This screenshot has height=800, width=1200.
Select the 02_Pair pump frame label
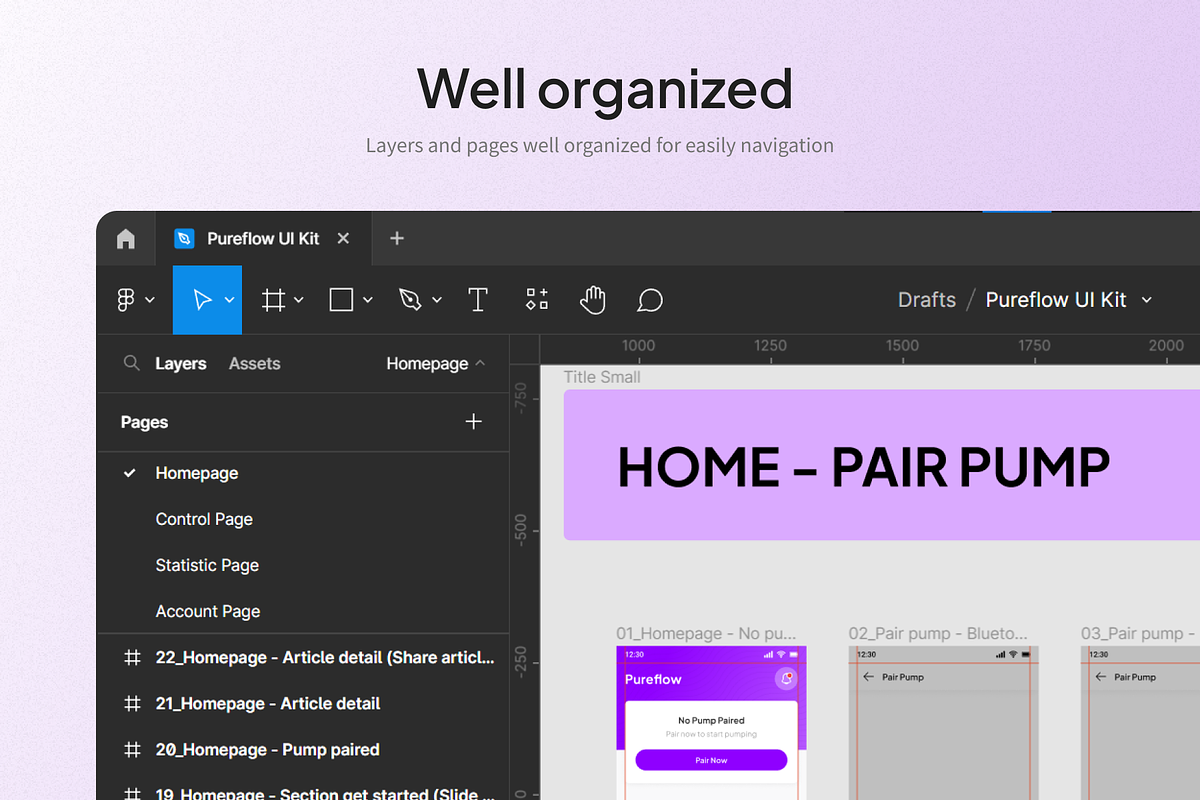pyautogui.click(x=938, y=633)
